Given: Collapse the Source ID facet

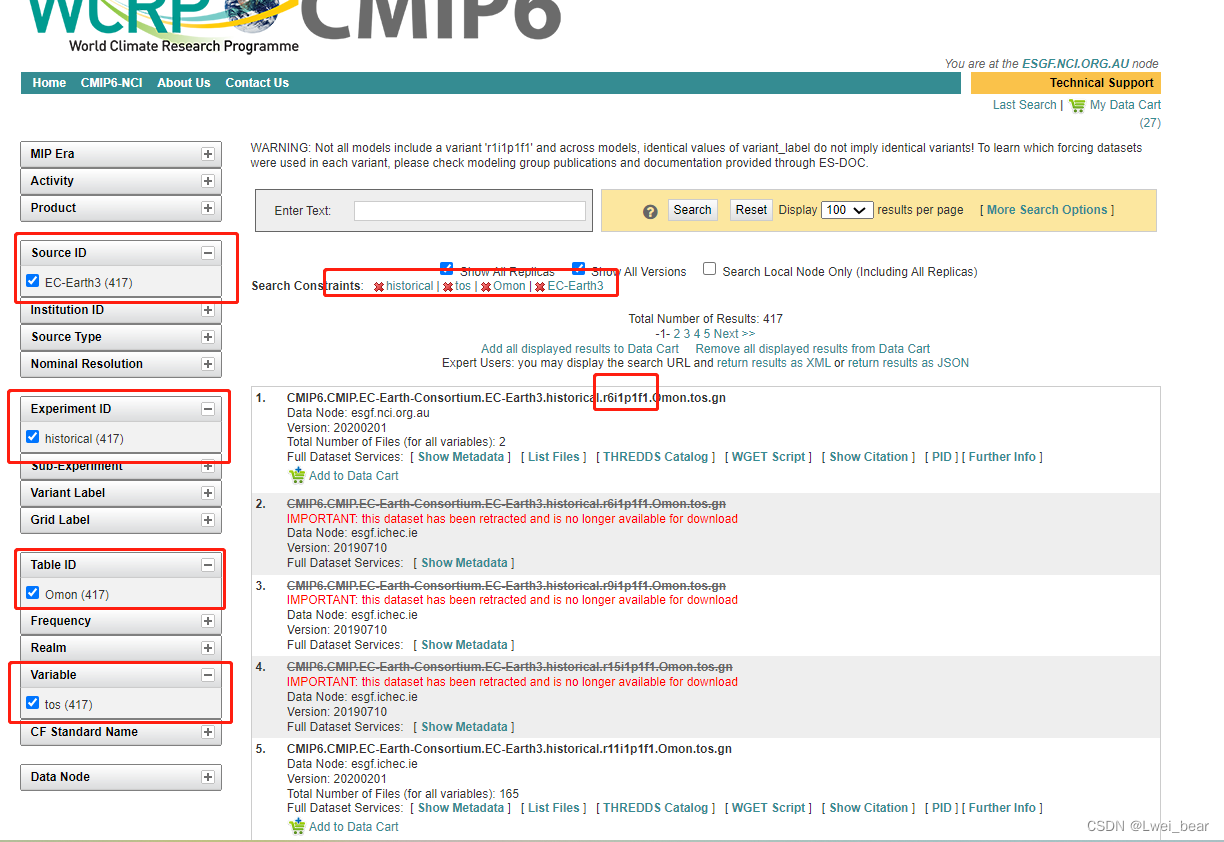Looking at the screenshot, I should coord(207,253).
